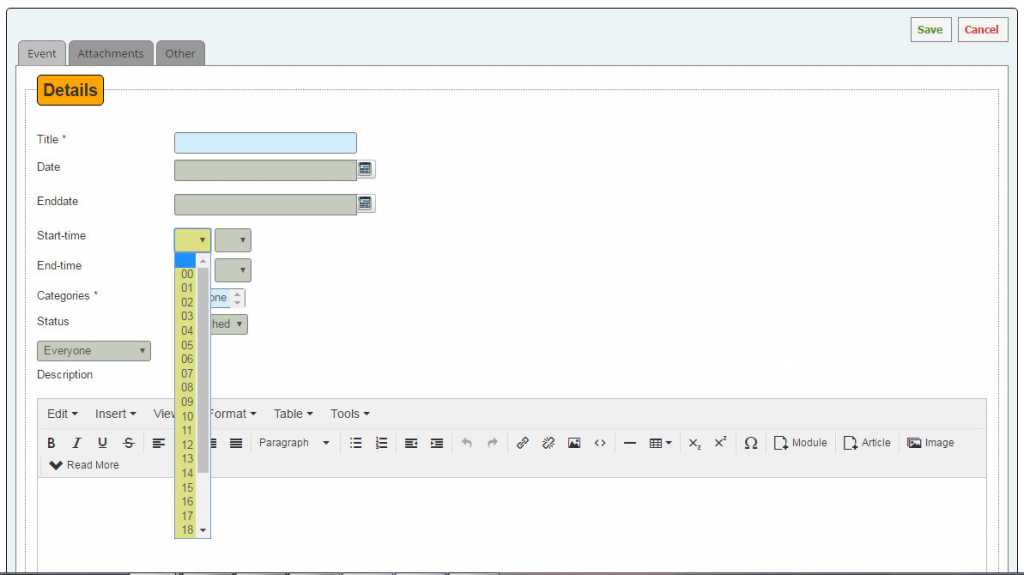The height and width of the screenshot is (575, 1024).
Task: Click the Title input field
Action: (265, 143)
